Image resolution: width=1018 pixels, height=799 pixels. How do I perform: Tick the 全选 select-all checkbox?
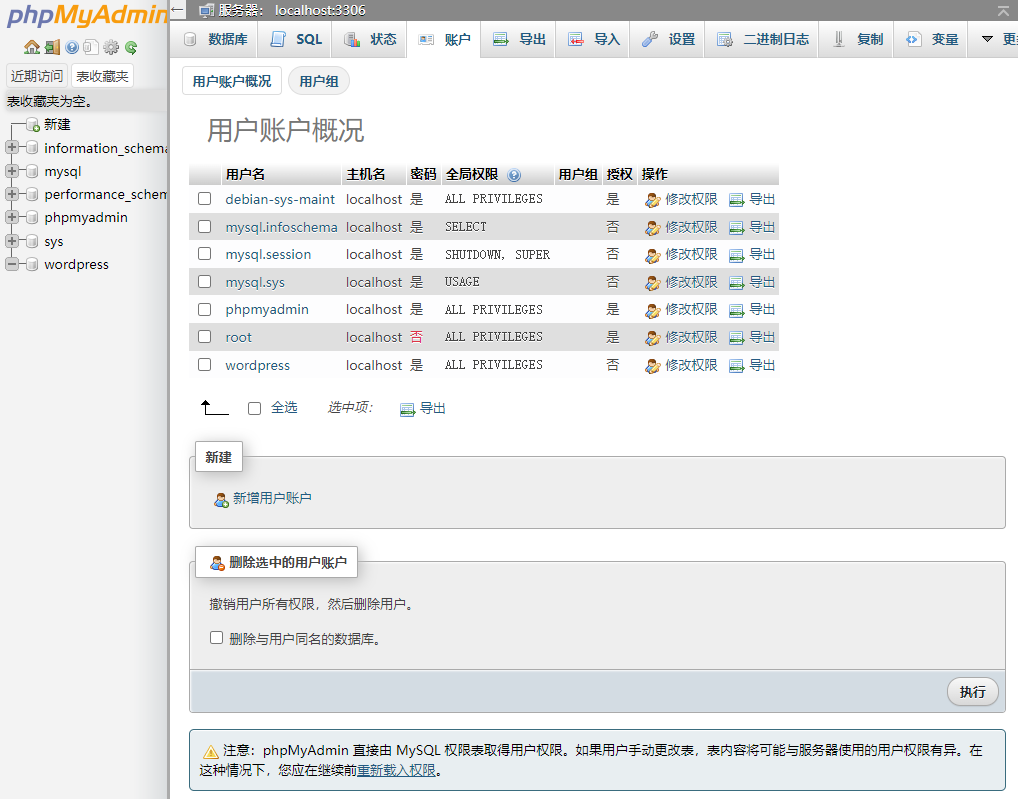(x=254, y=408)
